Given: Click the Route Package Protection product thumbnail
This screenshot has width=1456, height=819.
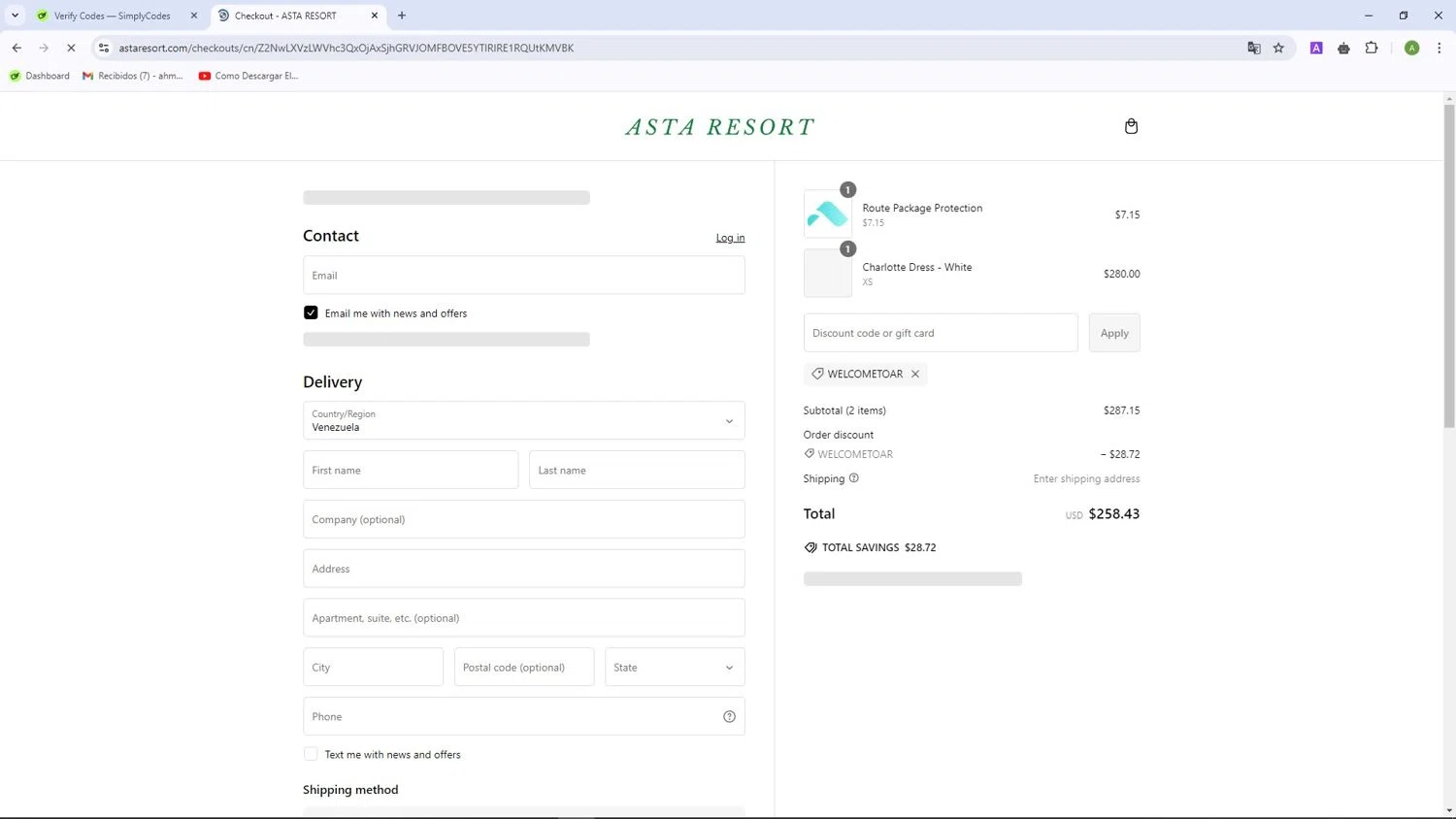Looking at the screenshot, I should point(827,214).
